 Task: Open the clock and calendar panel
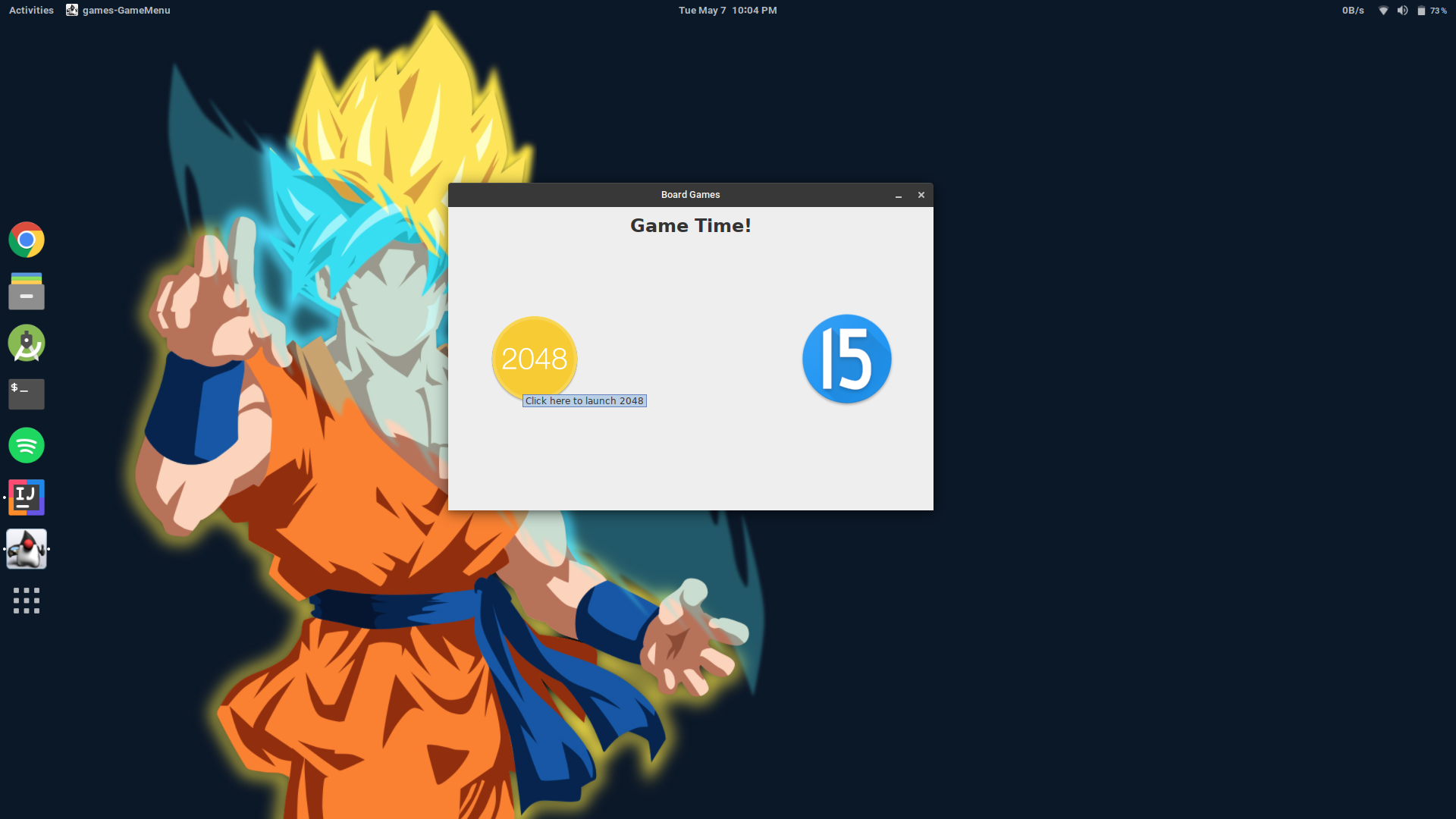727,10
